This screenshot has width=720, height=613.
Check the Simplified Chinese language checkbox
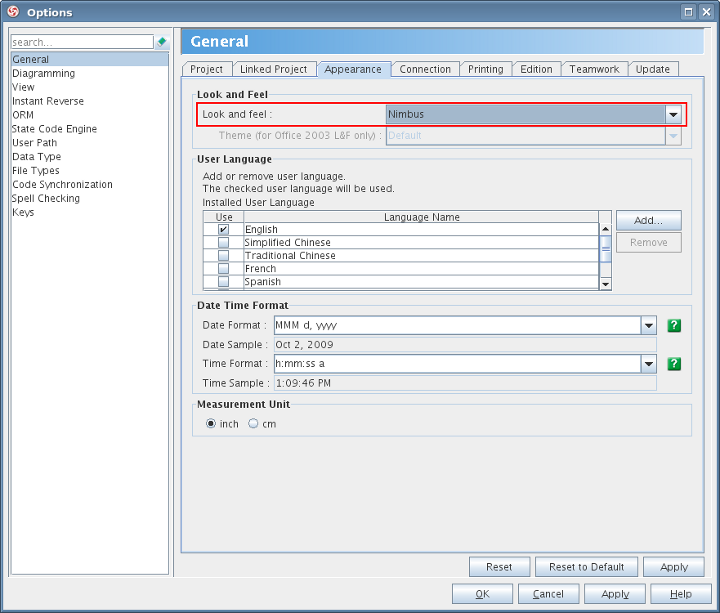(223, 242)
